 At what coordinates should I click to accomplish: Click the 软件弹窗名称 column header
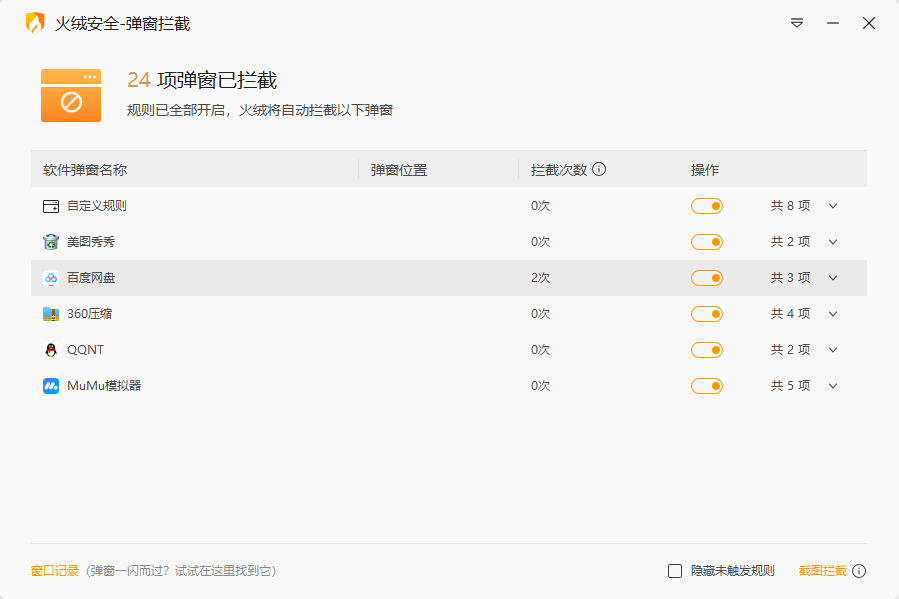[85, 169]
